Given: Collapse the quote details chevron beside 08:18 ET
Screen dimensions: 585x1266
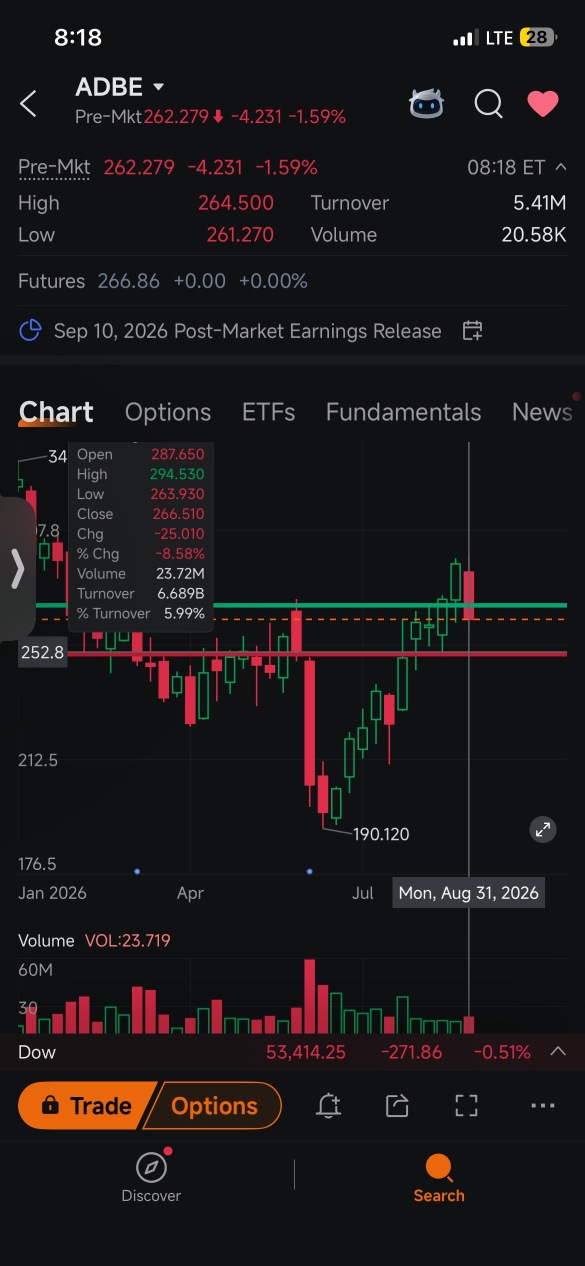Looking at the screenshot, I should pos(561,167).
